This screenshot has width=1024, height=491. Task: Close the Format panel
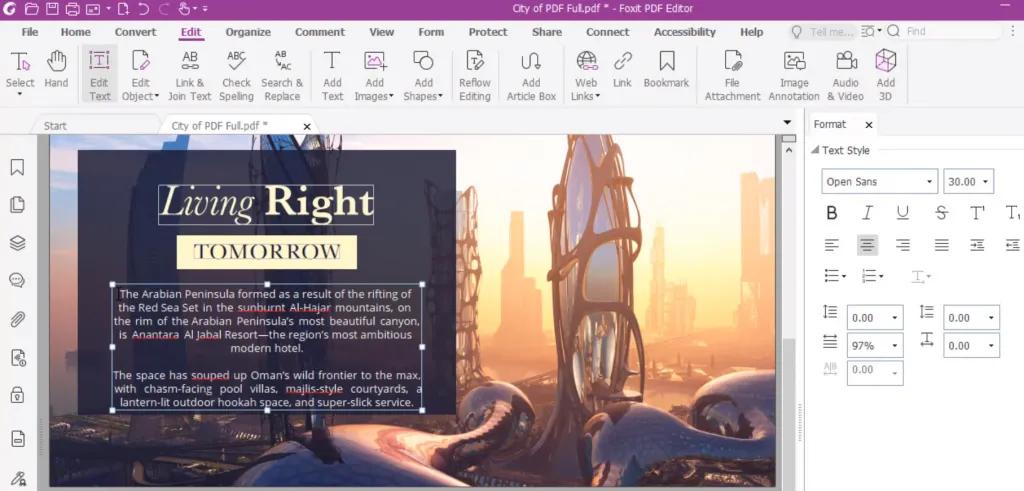pyautogui.click(x=869, y=125)
